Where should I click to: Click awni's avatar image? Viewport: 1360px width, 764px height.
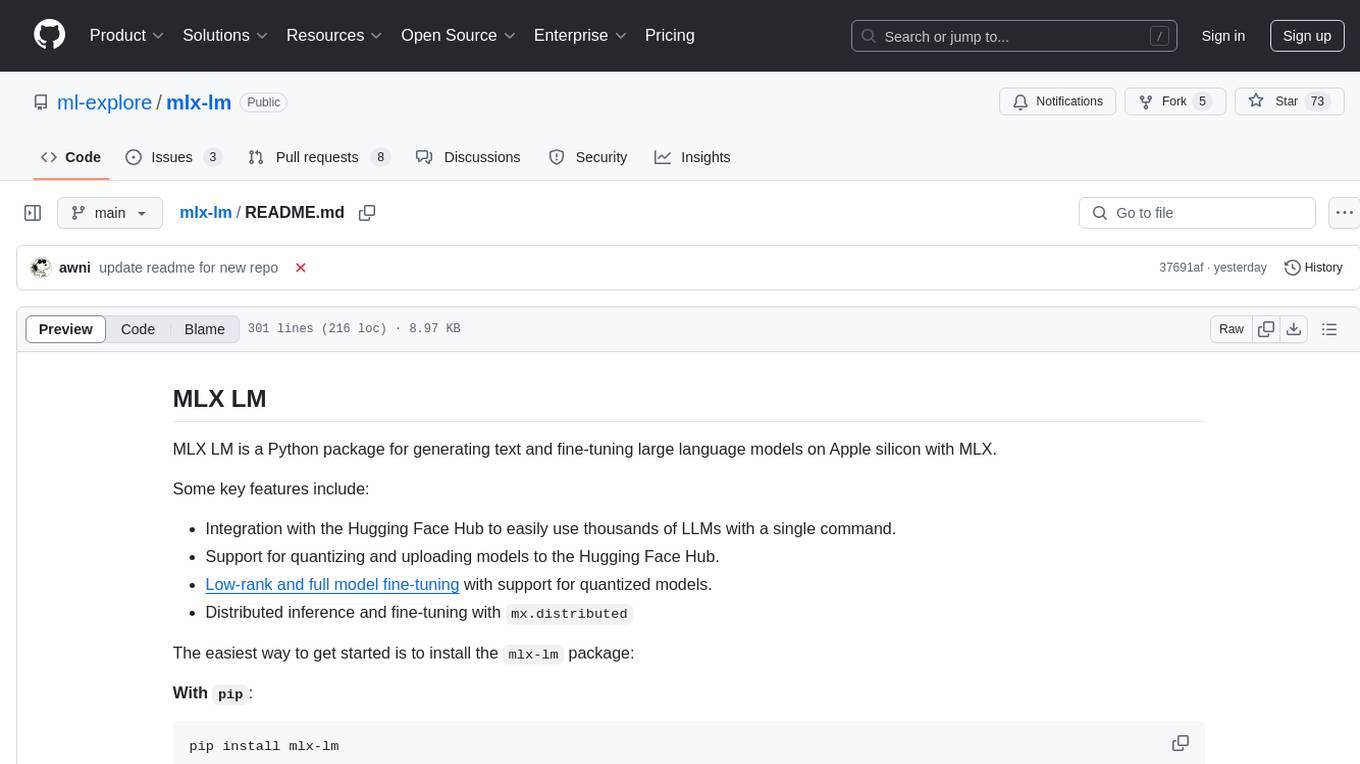(x=41, y=267)
